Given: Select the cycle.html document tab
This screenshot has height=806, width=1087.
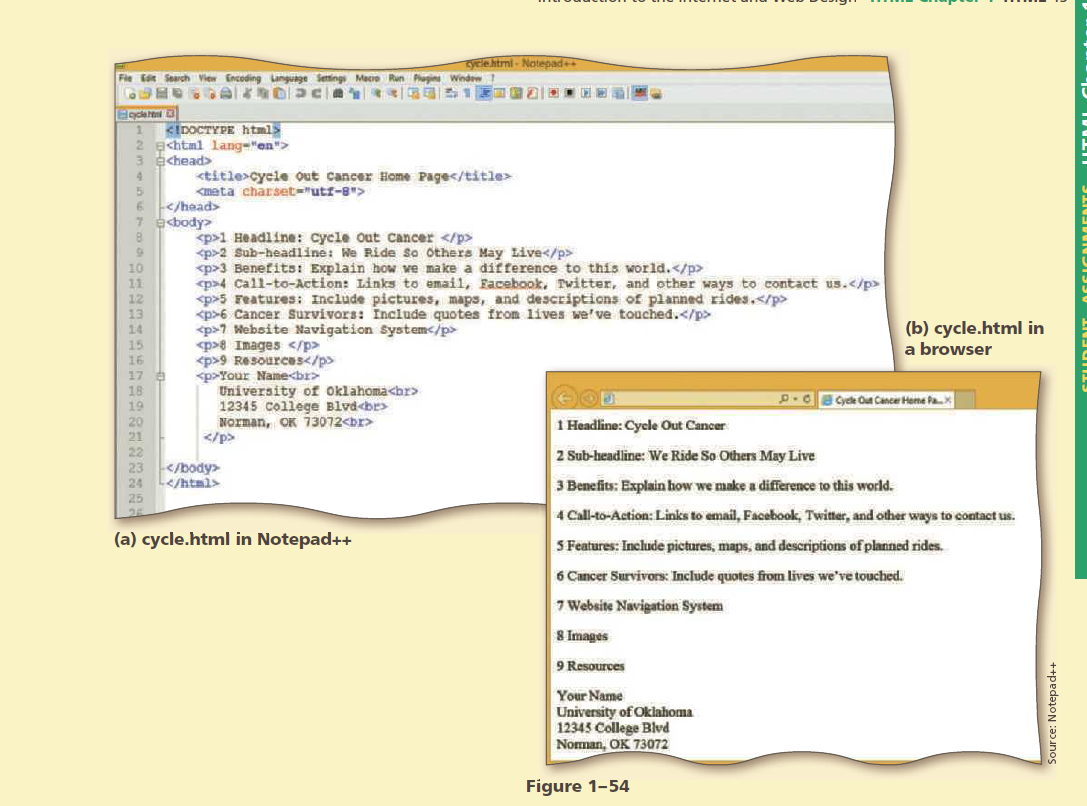Looking at the screenshot, I should pyautogui.click(x=146, y=114).
